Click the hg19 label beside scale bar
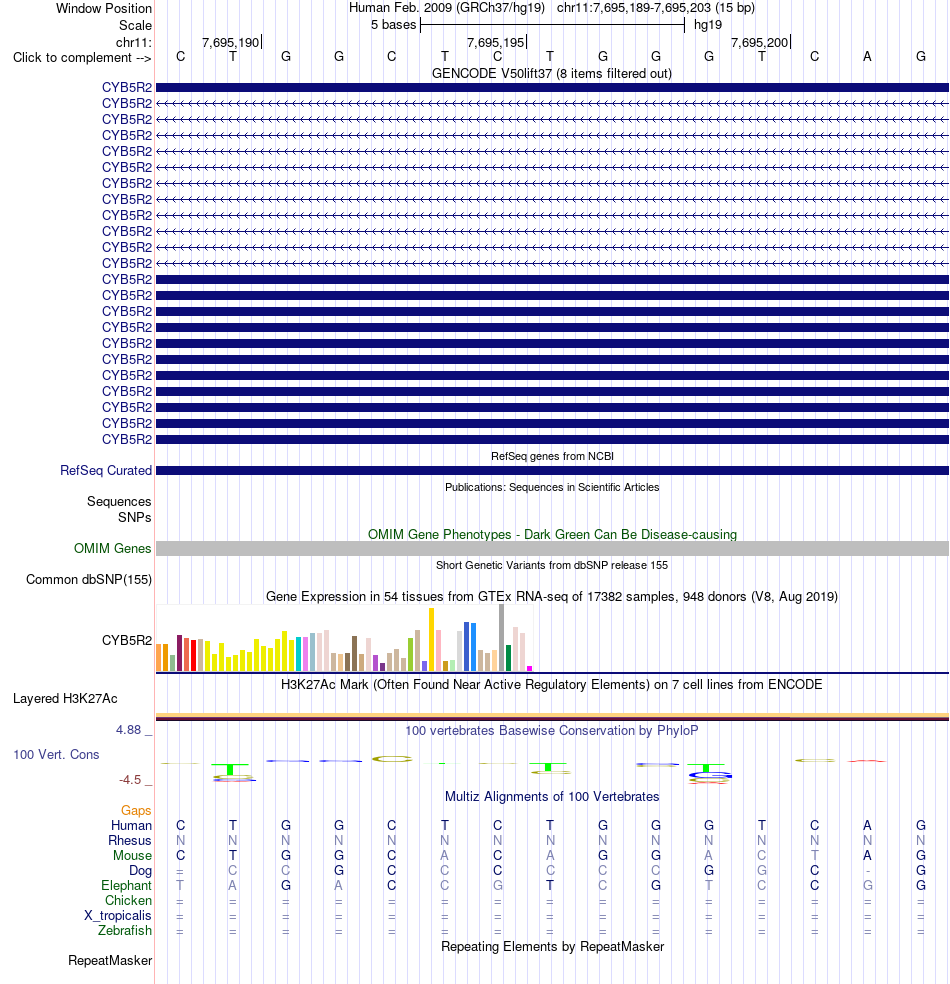Image resolution: width=950 pixels, height=984 pixels. tap(708, 24)
